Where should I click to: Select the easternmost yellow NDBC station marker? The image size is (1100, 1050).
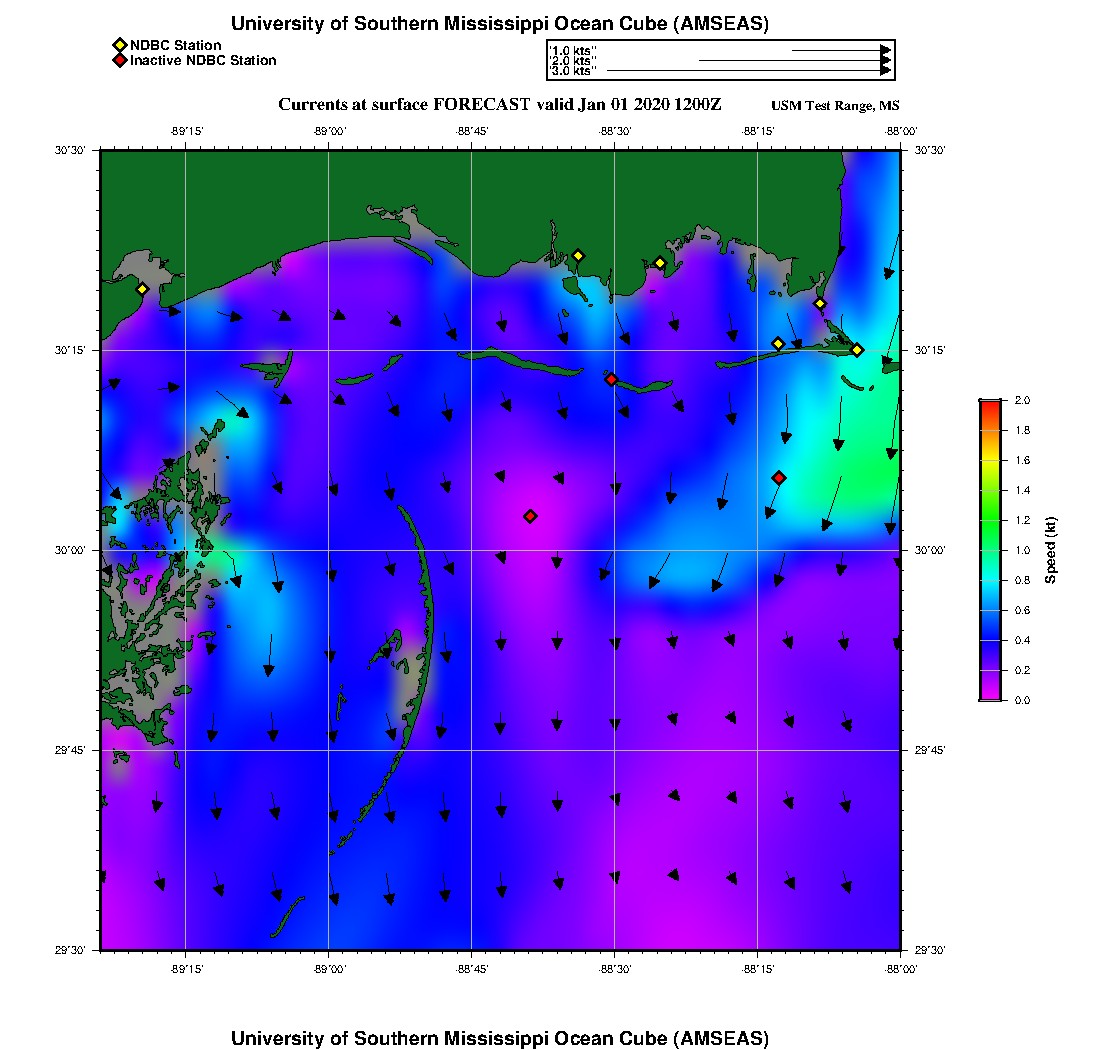[x=857, y=350]
